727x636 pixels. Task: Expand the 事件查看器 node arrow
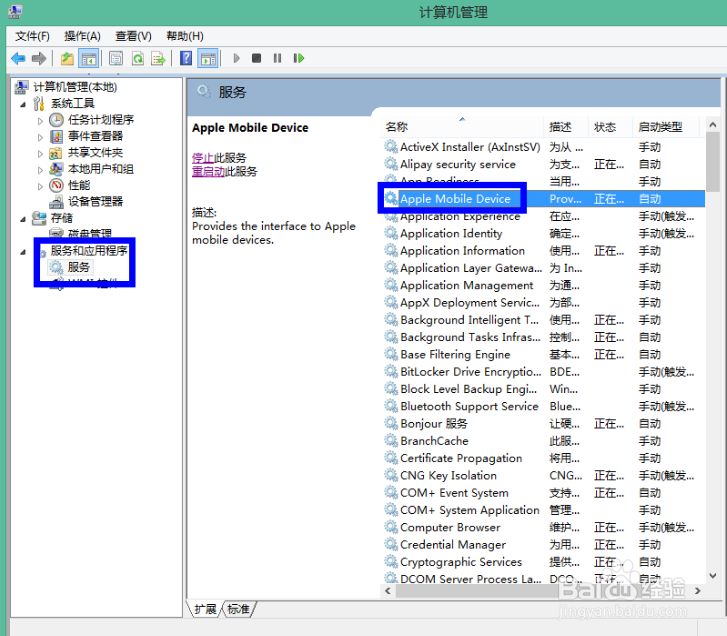tap(40, 137)
